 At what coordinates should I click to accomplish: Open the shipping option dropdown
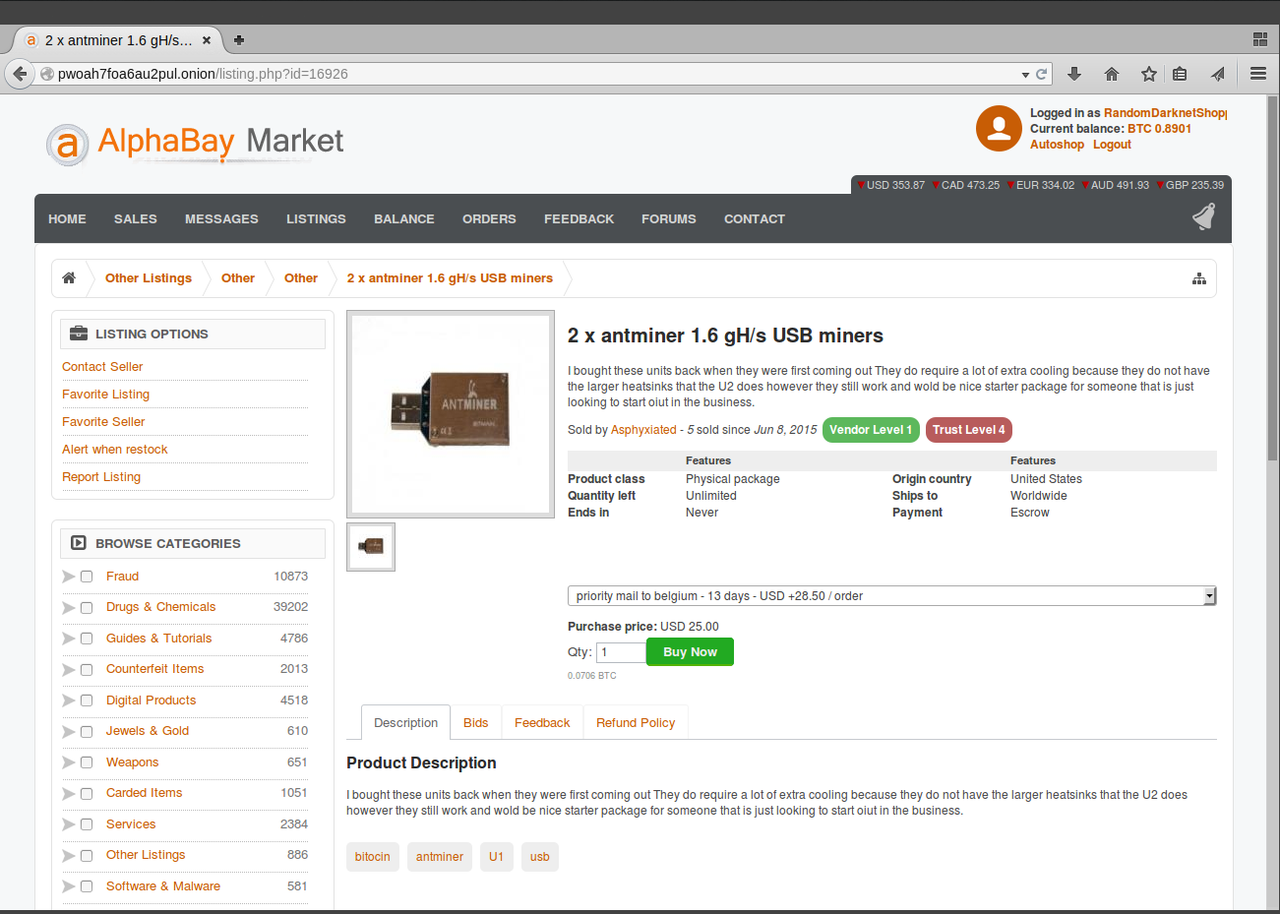892,596
